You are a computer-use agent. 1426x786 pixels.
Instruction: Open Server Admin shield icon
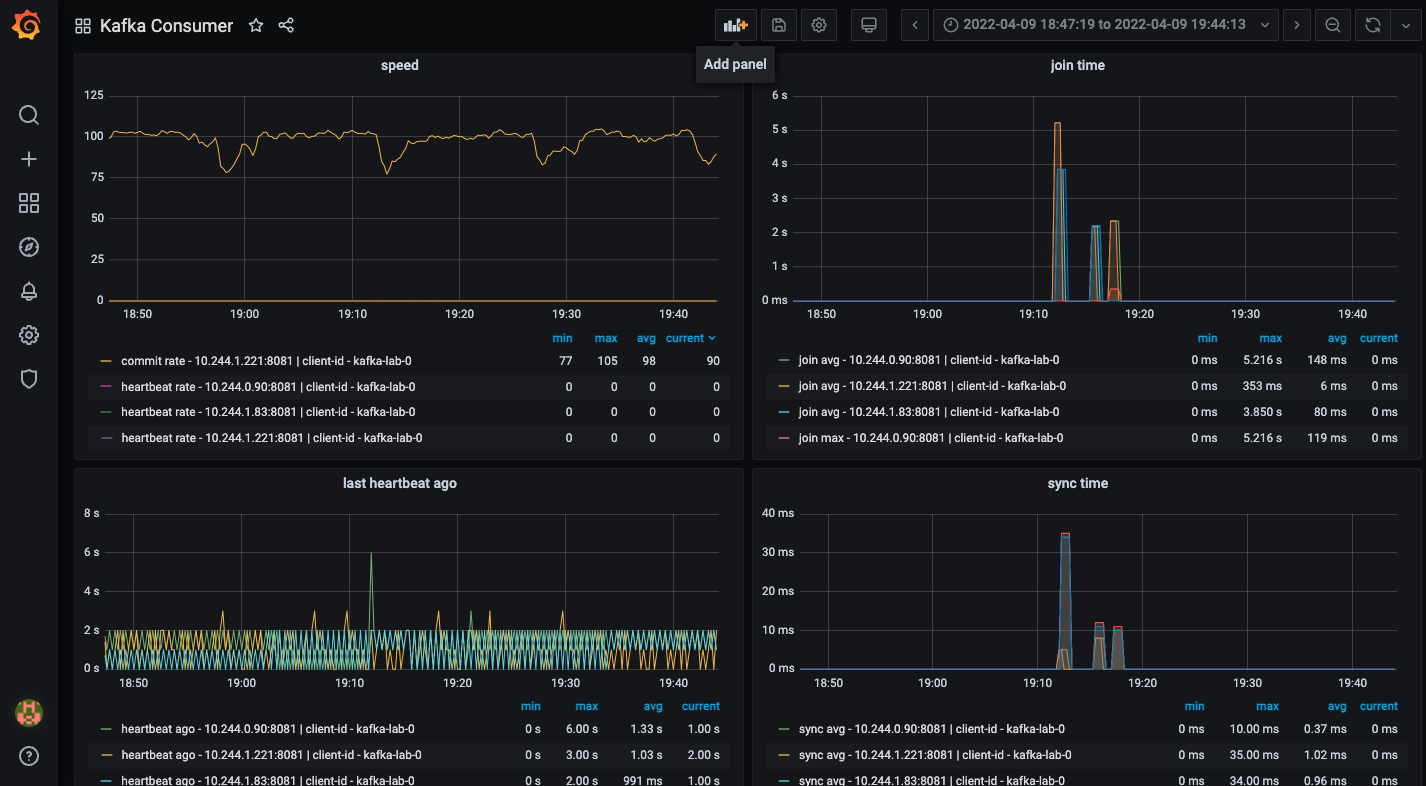29,379
